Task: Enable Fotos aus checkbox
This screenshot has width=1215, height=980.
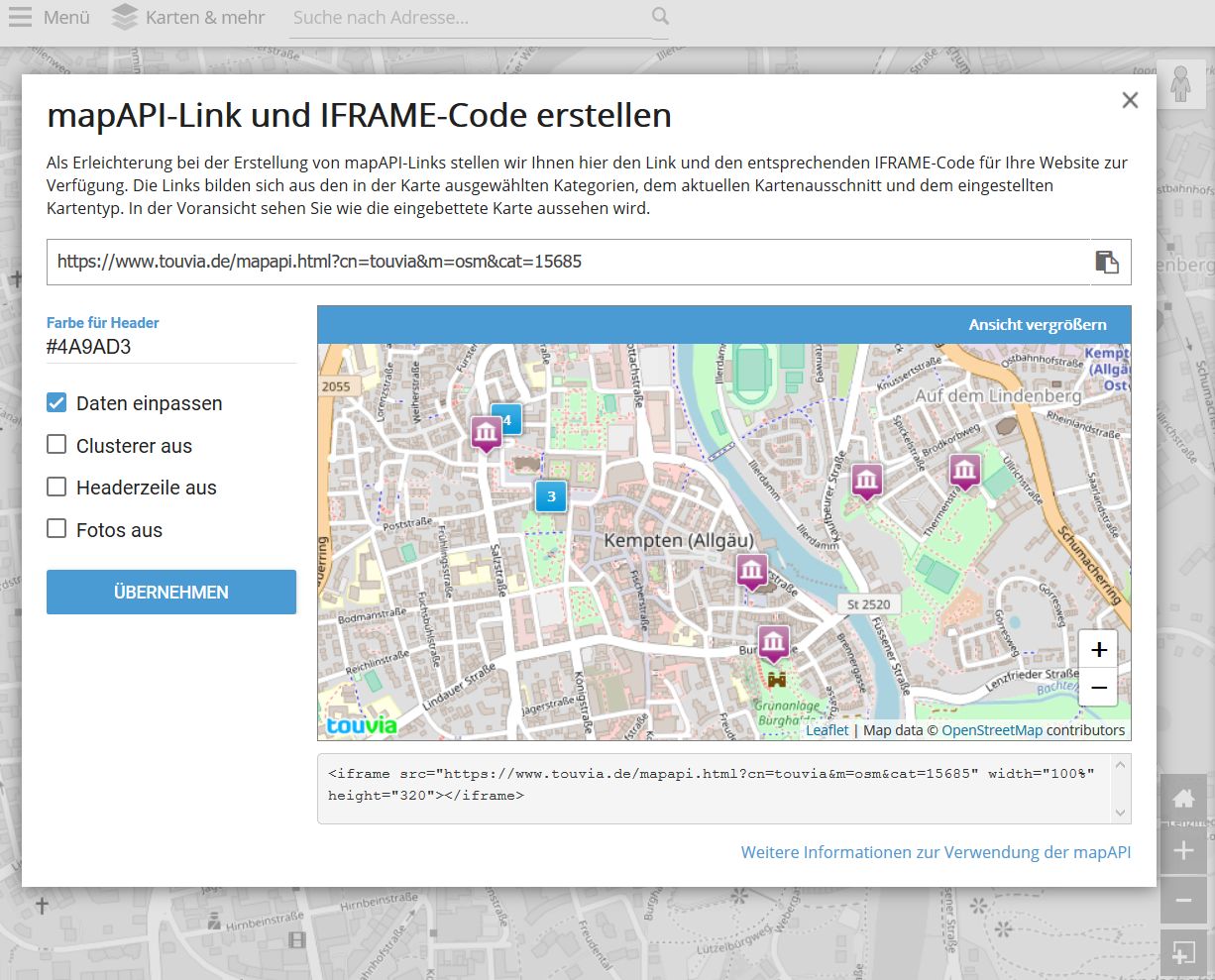Action: 57,529
